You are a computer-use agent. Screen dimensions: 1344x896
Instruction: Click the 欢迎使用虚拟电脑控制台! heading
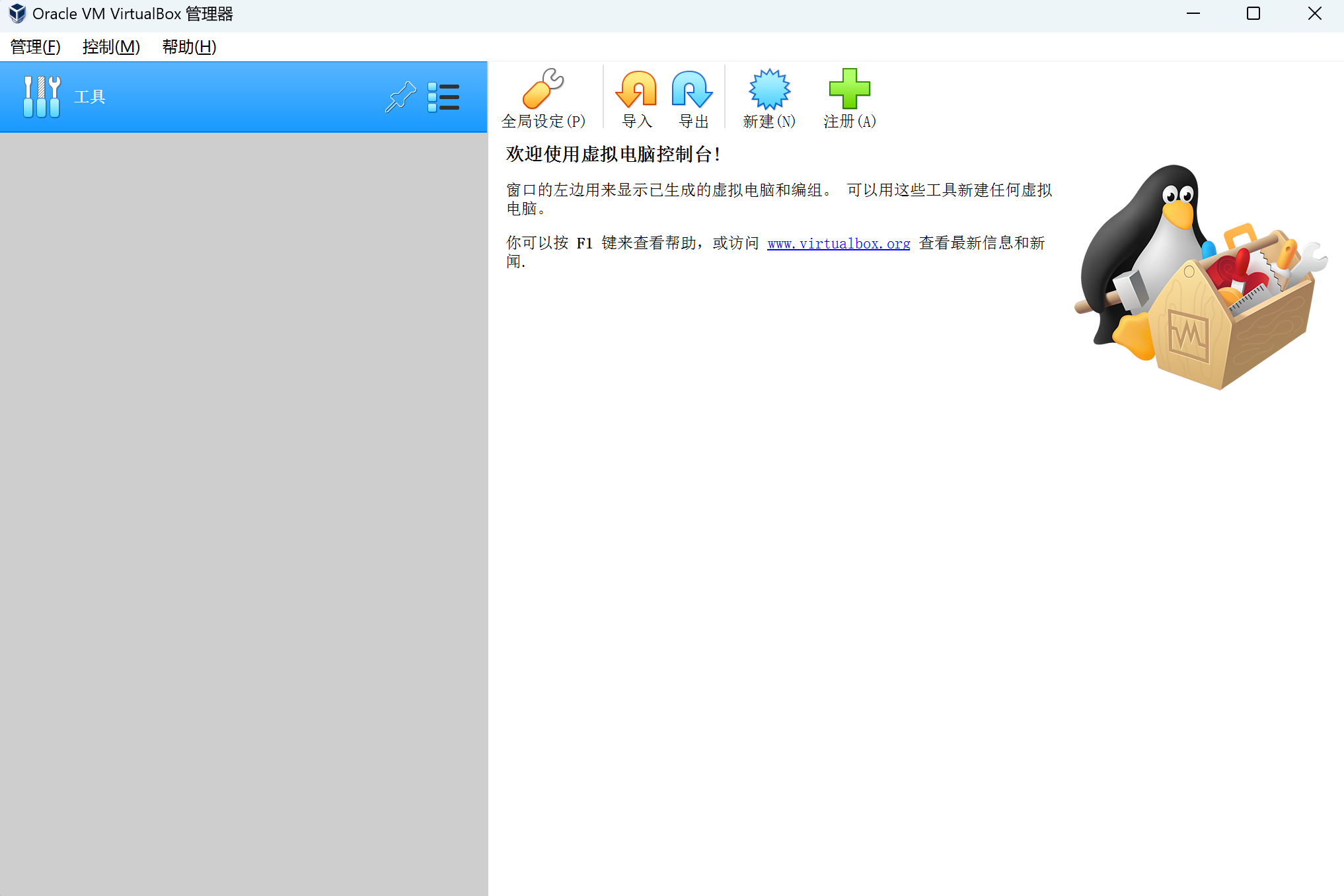coord(613,155)
